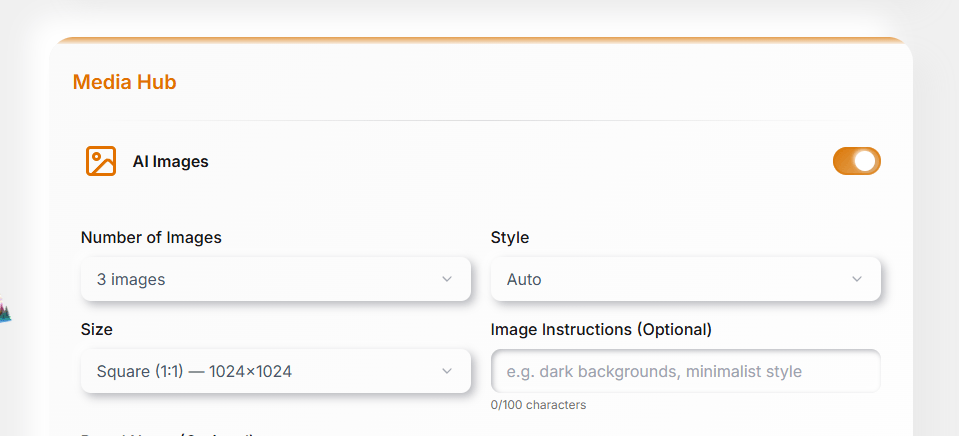The image size is (959, 436).
Task: Select the Auto style value text
Action: coord(524,279)
